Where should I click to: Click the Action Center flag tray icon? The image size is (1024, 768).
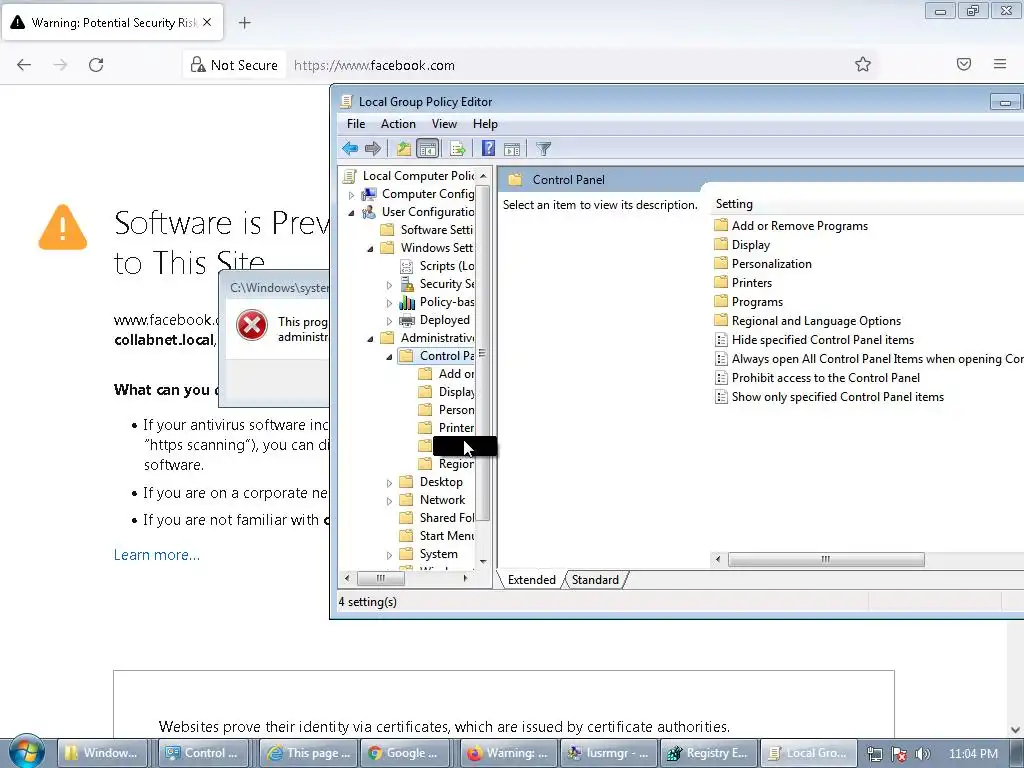click(x=899, y=754)
